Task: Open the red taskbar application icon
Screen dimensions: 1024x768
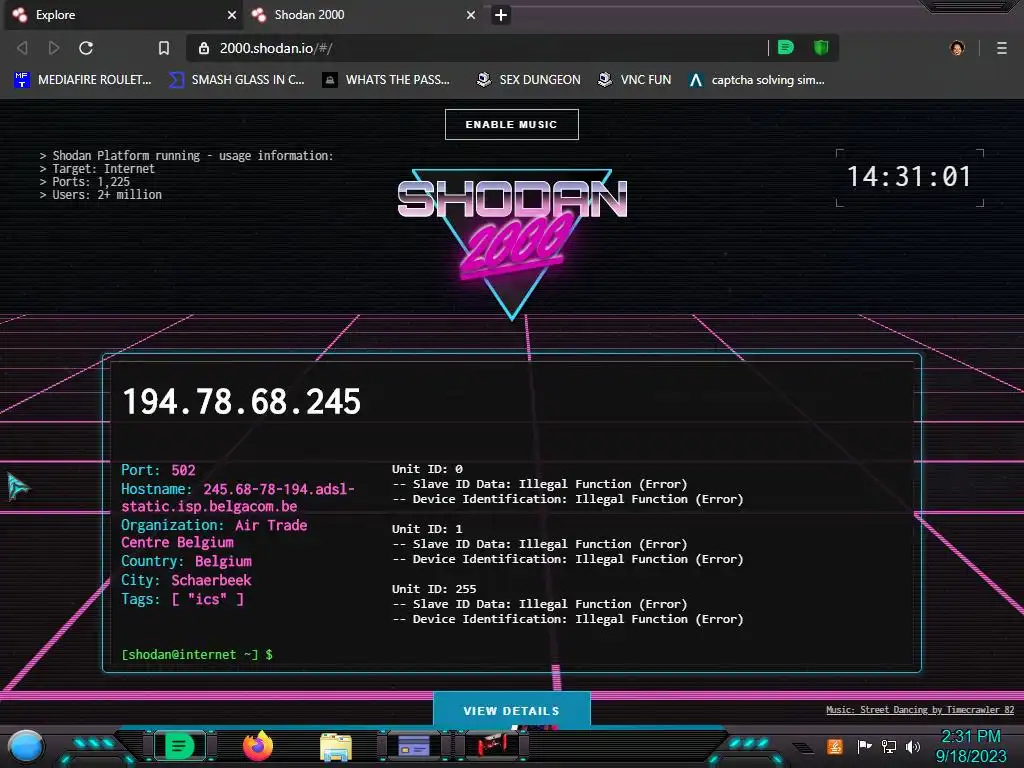Action: [492, 744]
